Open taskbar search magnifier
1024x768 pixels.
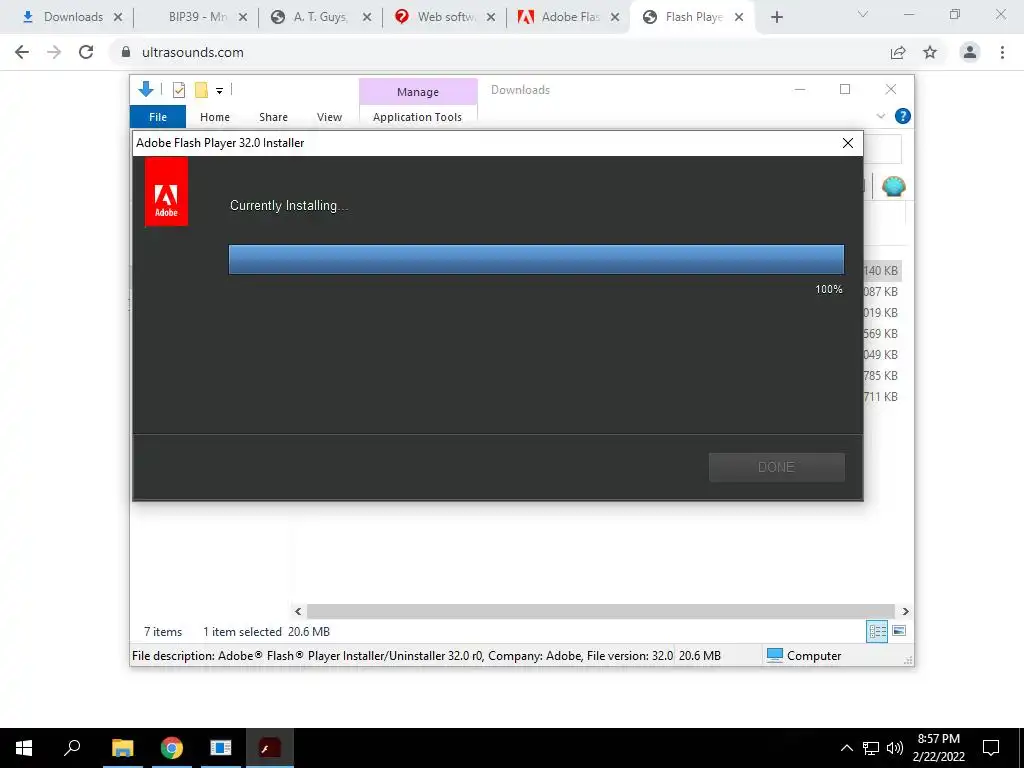tap(72, 748)
